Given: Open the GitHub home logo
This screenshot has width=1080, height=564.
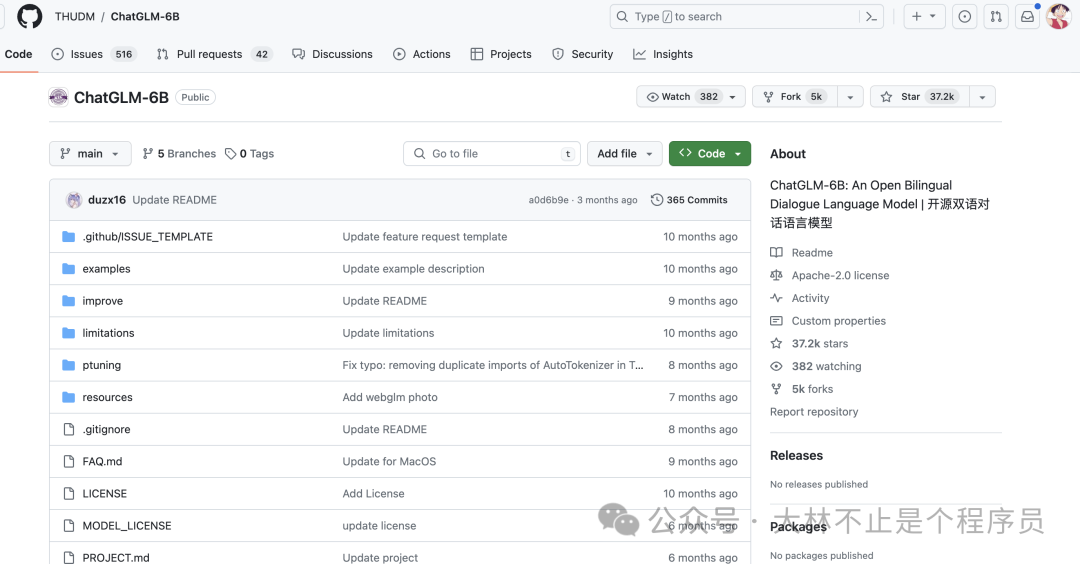Looking at the screenshot, I should (30, 17).
